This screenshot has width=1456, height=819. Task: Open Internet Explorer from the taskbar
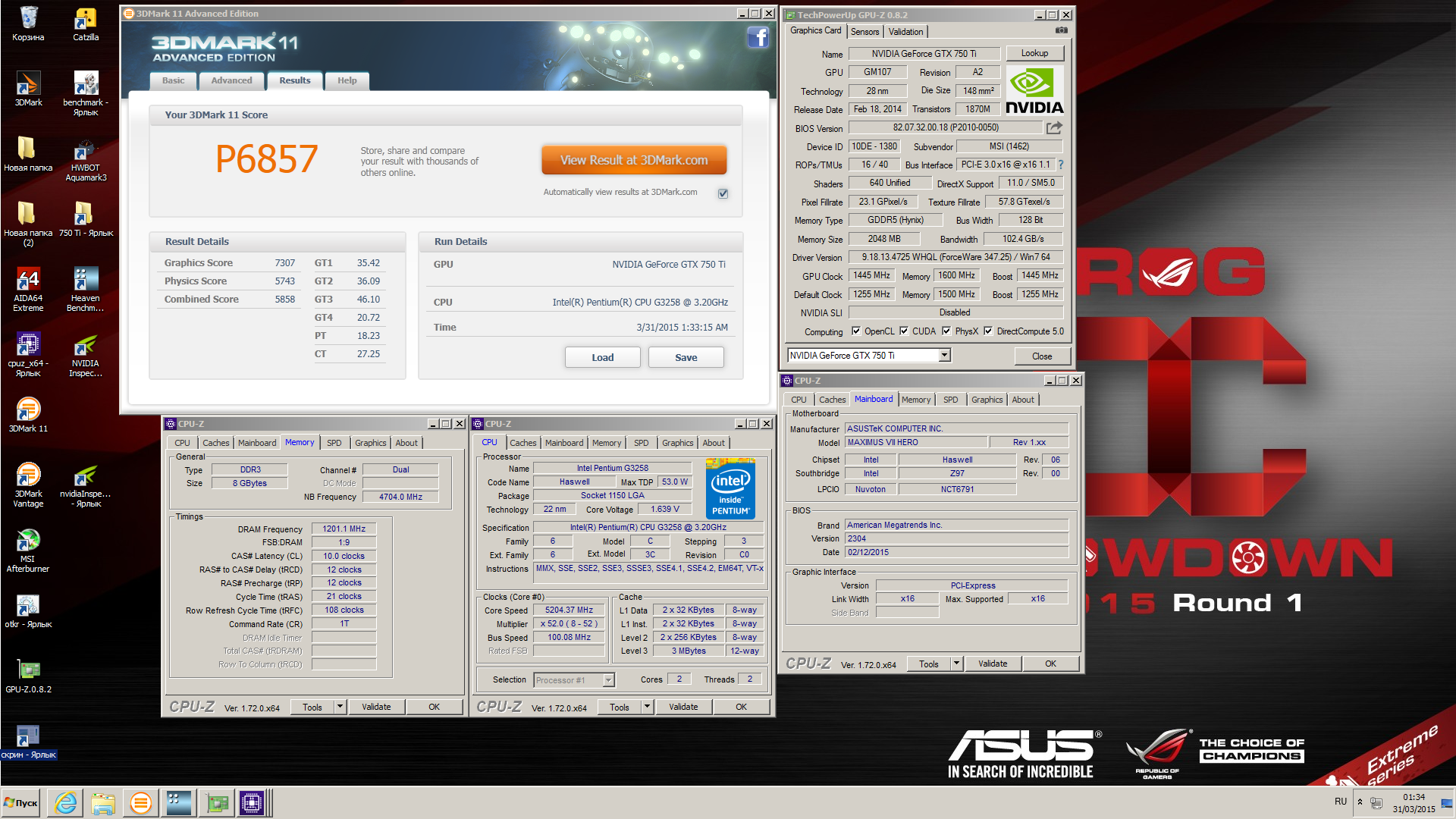(x=66, y=803)
